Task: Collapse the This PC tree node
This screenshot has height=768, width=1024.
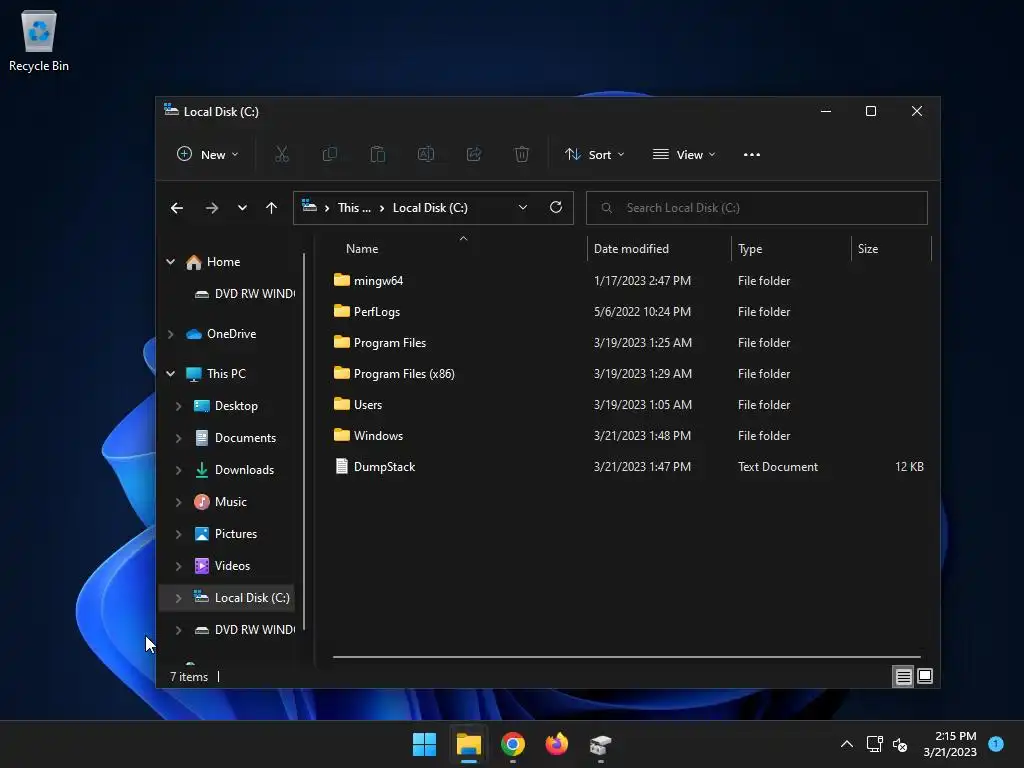Action: point(170,374)
